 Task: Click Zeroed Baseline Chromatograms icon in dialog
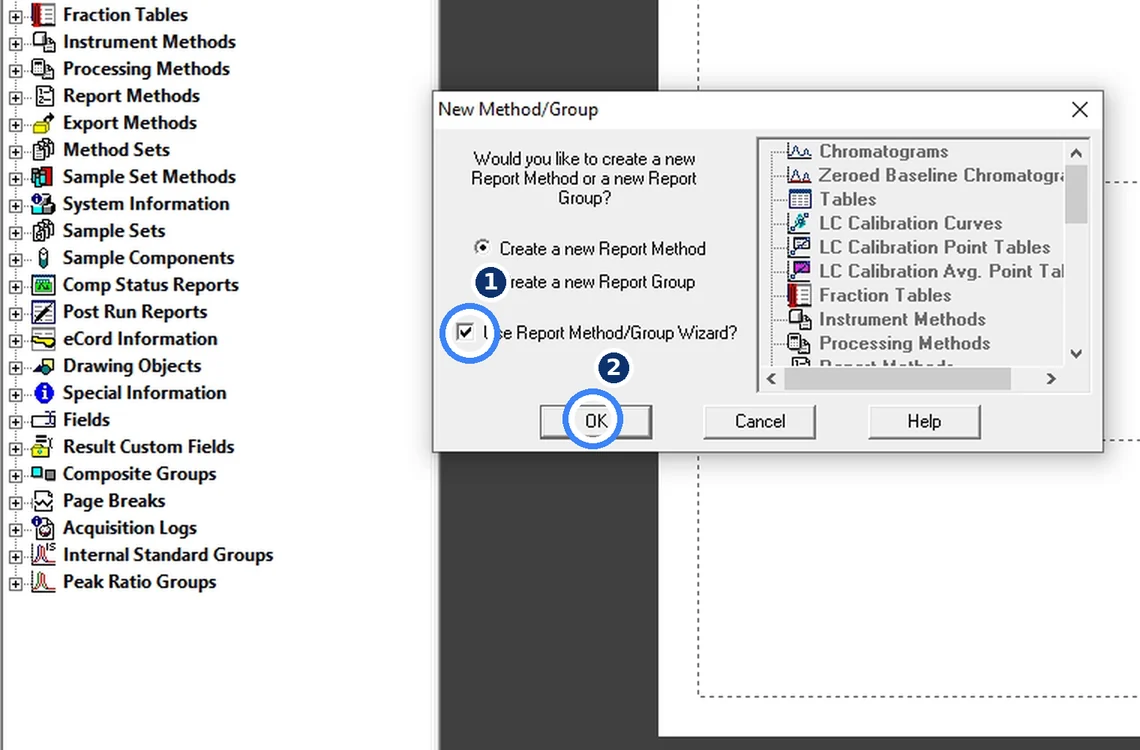click(x=799, y=175)
